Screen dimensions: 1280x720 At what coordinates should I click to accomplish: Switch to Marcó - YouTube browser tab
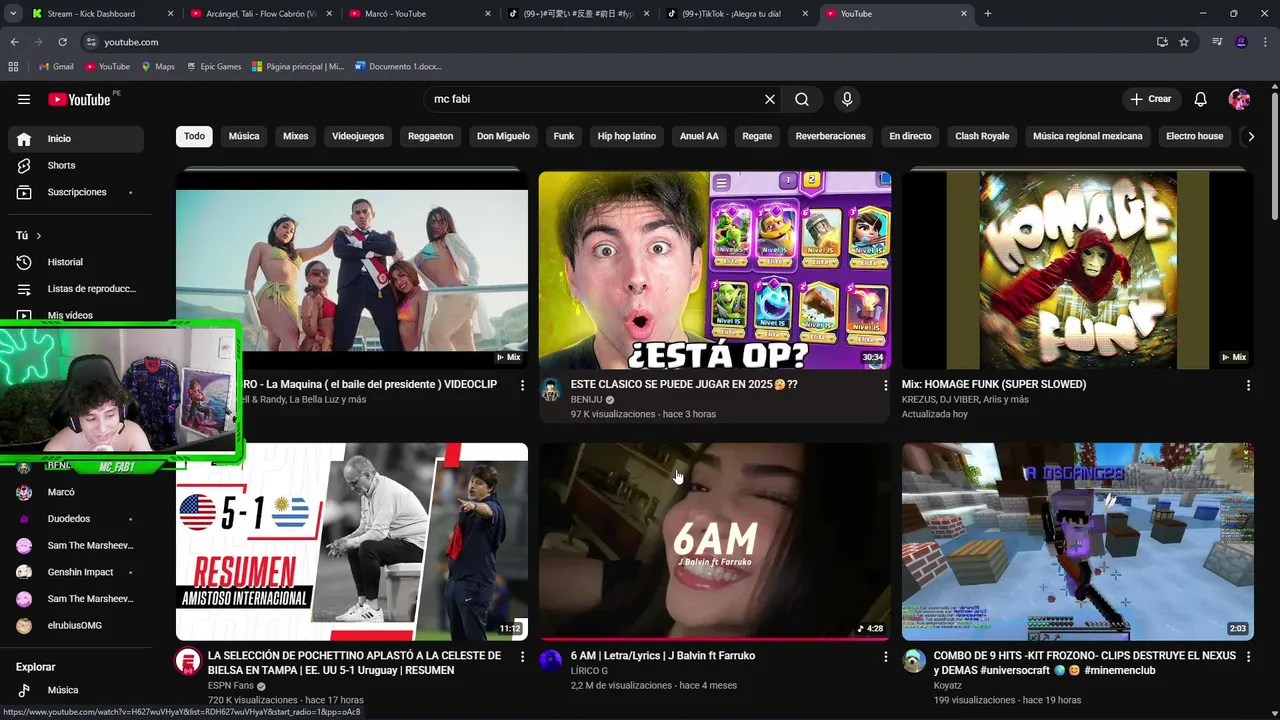tap(419, 14)
